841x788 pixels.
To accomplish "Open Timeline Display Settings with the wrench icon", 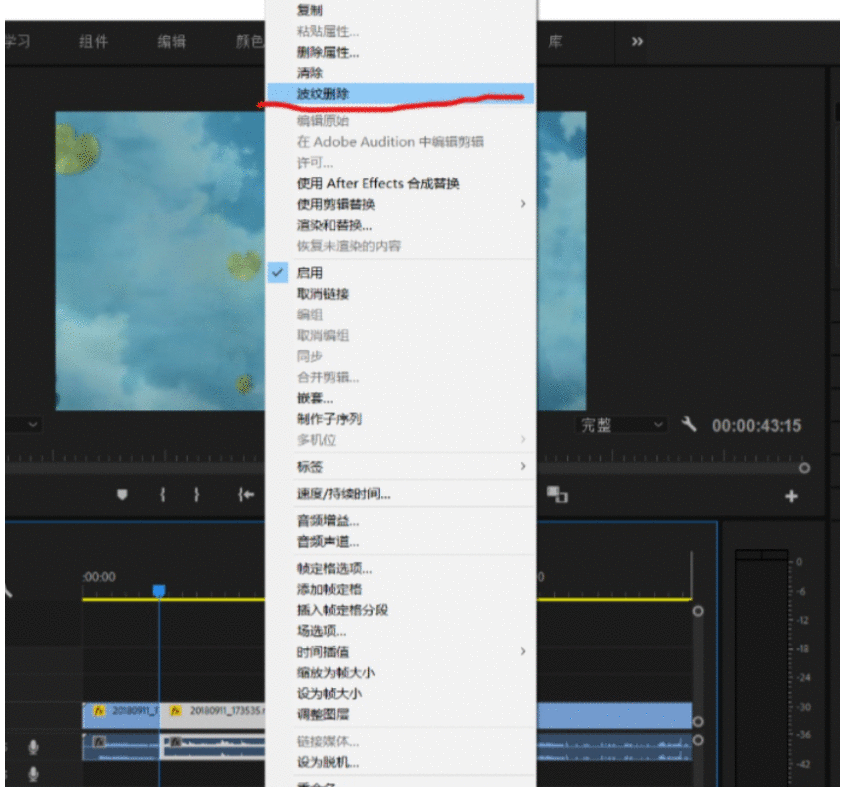I will 690,425.
